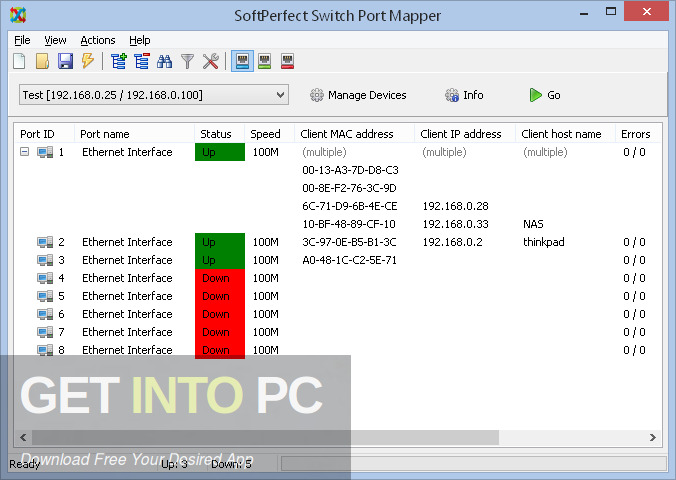The width and height of the screenshot is (676, 480).
Task: Open the Actions menu
Action: (98, 40)
